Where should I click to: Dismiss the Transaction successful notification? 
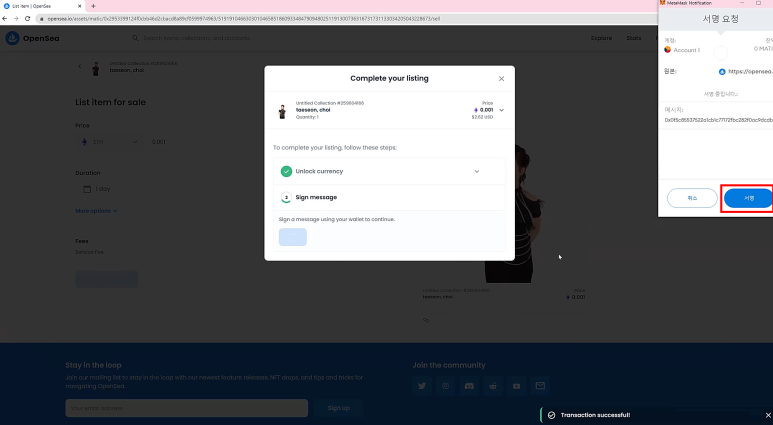coord(768,415)
